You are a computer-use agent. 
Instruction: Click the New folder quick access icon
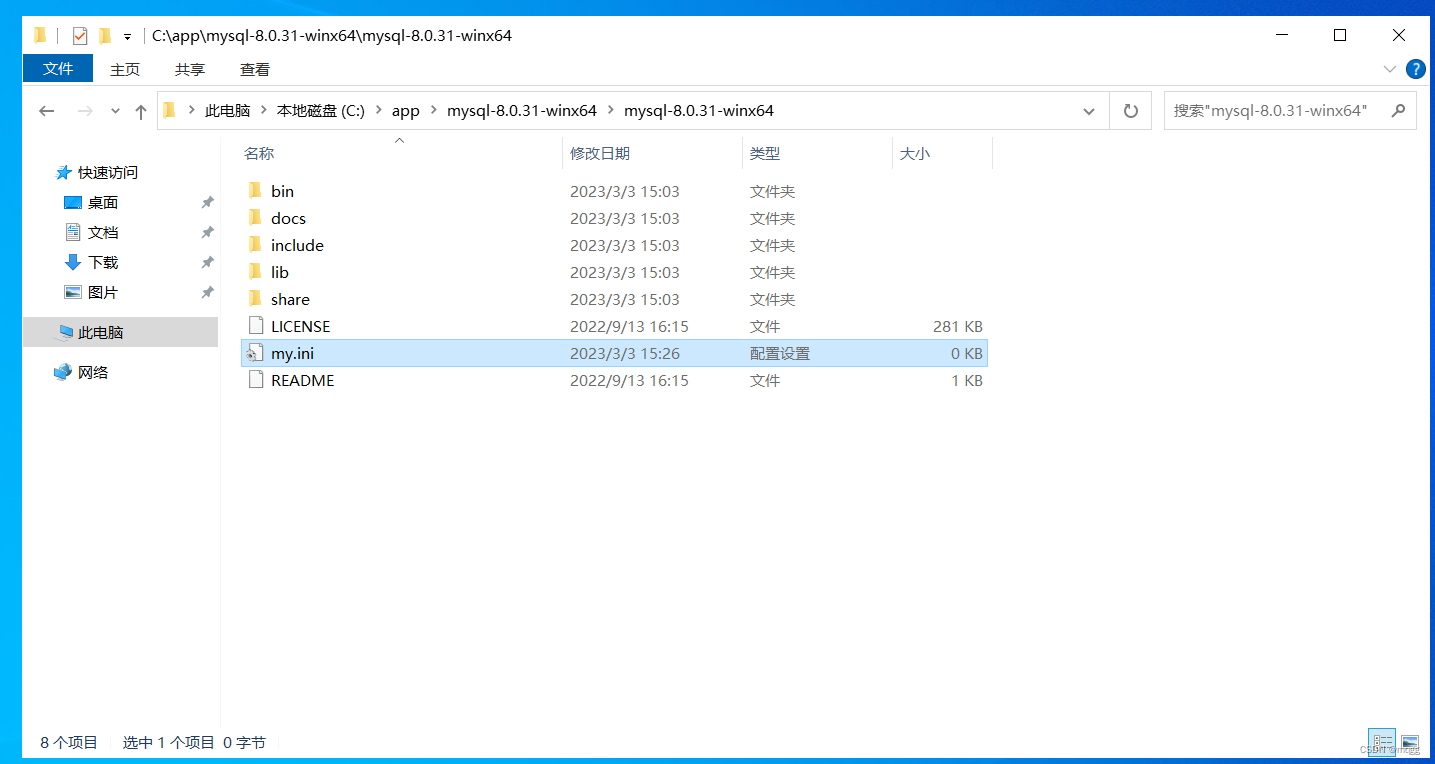(x=104, y=36)
